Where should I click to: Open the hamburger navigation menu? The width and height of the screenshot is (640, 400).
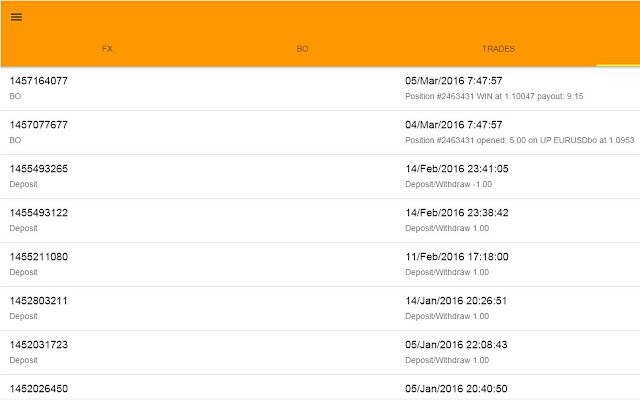click(x=16, y=17)
